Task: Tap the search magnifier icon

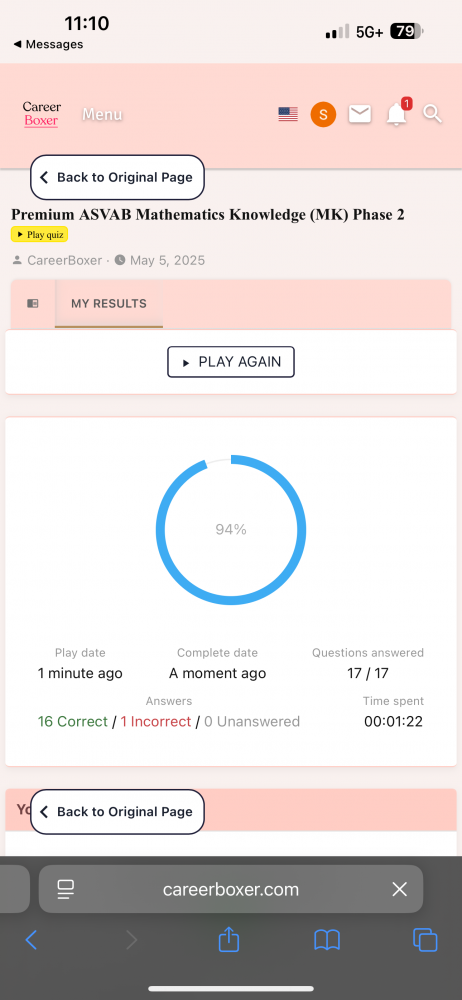Action: pyautogui.click(x=433, y=114)
